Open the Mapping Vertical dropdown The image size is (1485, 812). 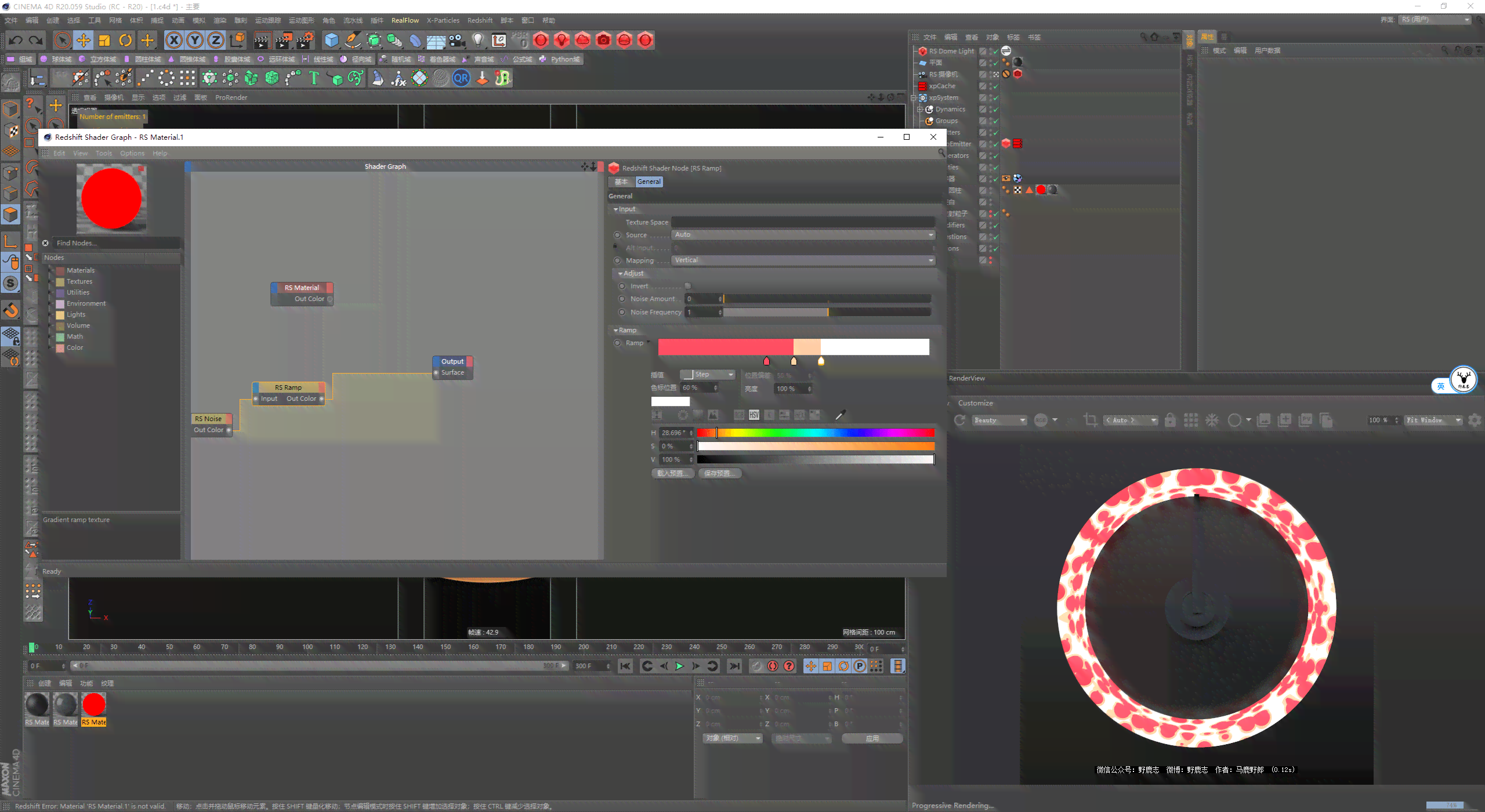pyautogui.click(x=803, y=260)
